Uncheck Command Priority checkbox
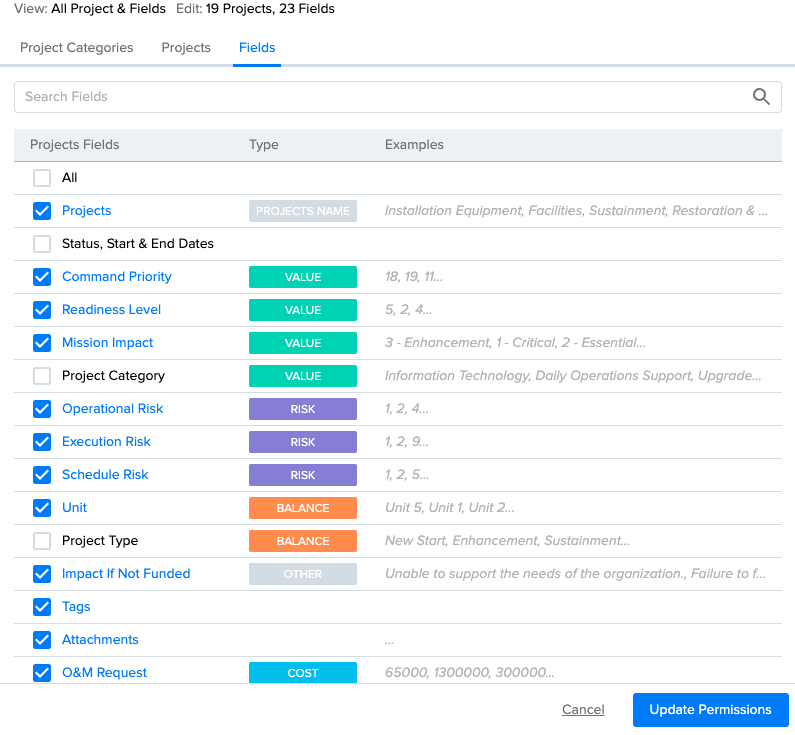The height and width of the screenshot is (735, 795). pos(42,277)
